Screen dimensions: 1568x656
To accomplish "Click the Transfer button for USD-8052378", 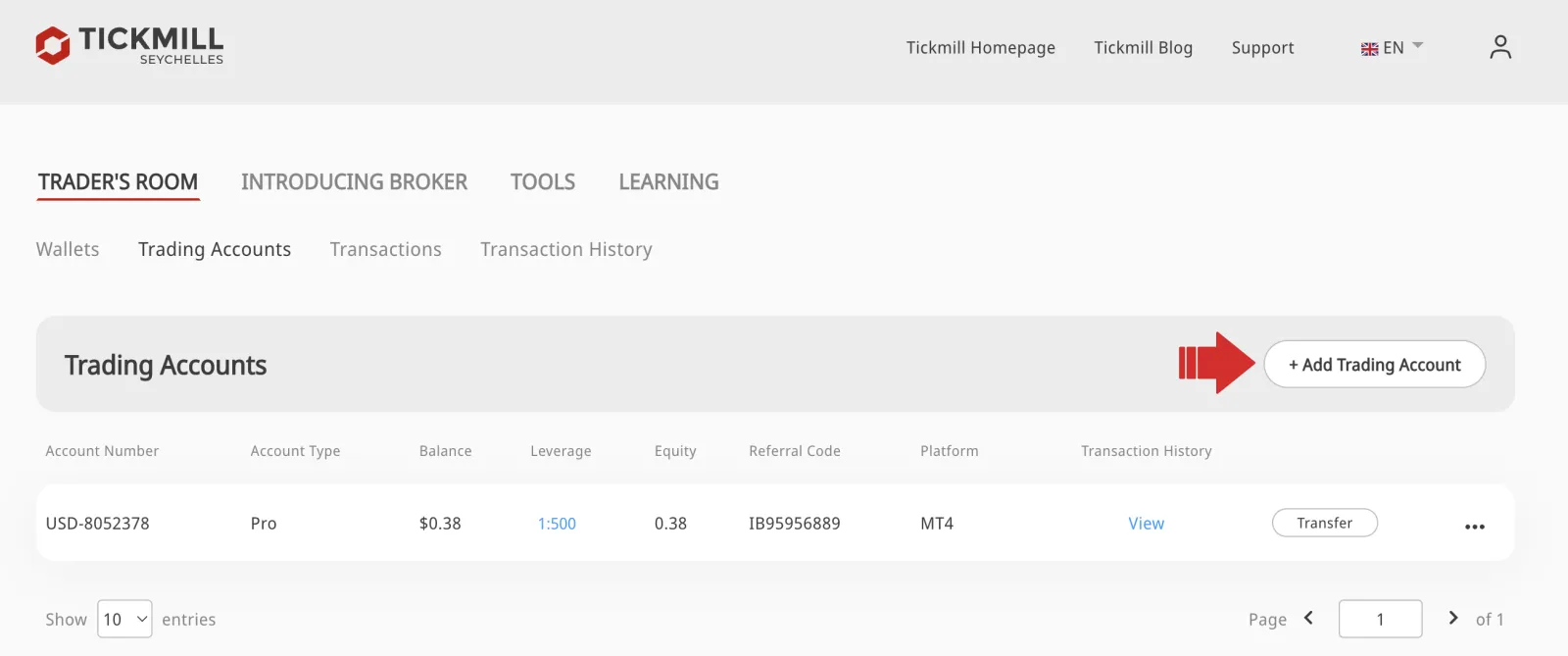I will [1324, 523].
